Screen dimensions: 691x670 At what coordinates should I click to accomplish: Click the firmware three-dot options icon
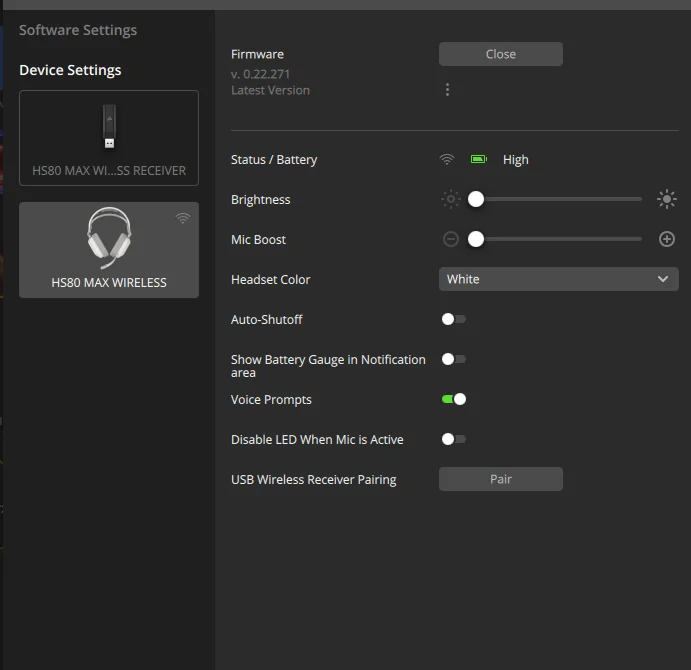pyautogui.click(x=447, y=90)
